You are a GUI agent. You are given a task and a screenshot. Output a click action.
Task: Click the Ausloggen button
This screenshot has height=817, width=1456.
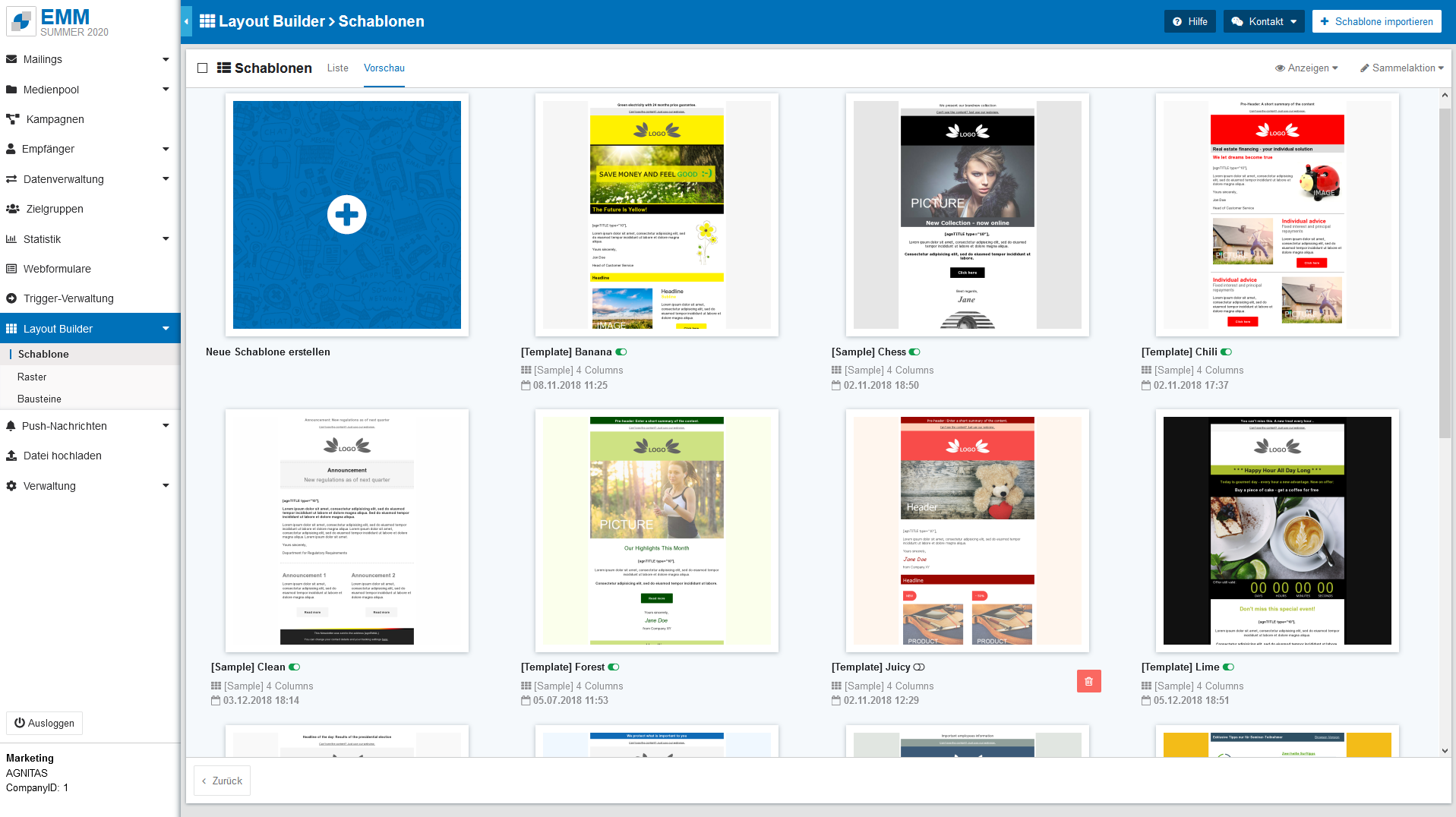[x=44, y=724]
